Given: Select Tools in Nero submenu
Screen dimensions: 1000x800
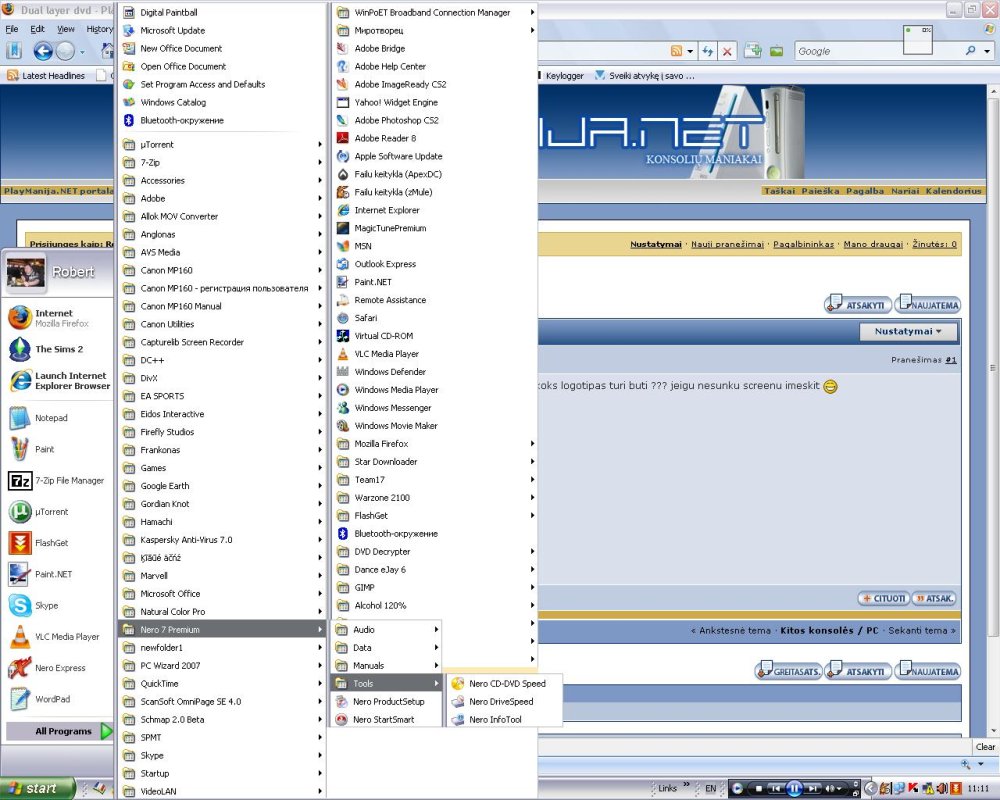Looking at the screenshot, I should click(386, 683).
